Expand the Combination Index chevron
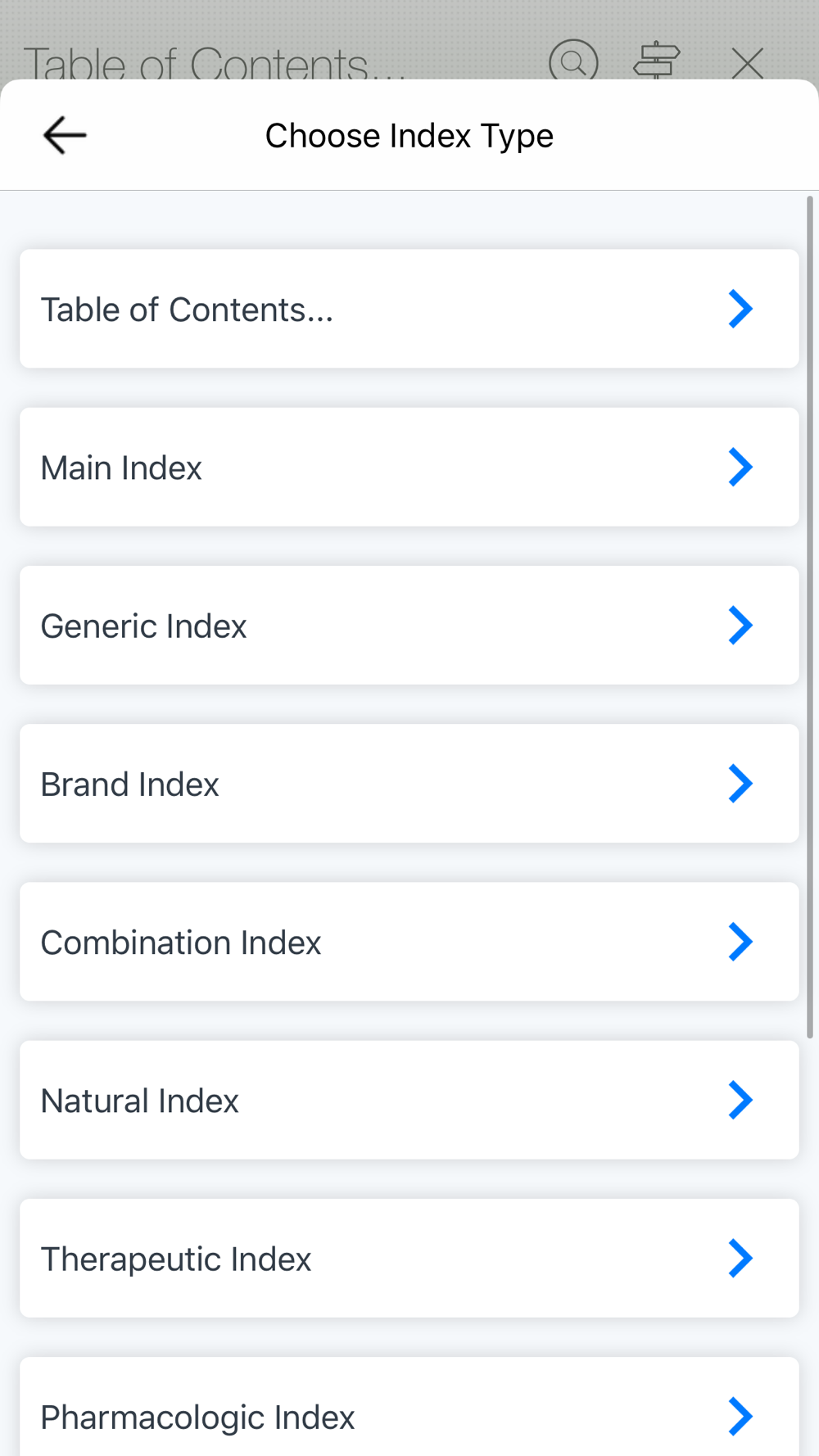 pyautogui.click(x=740, y=942)
